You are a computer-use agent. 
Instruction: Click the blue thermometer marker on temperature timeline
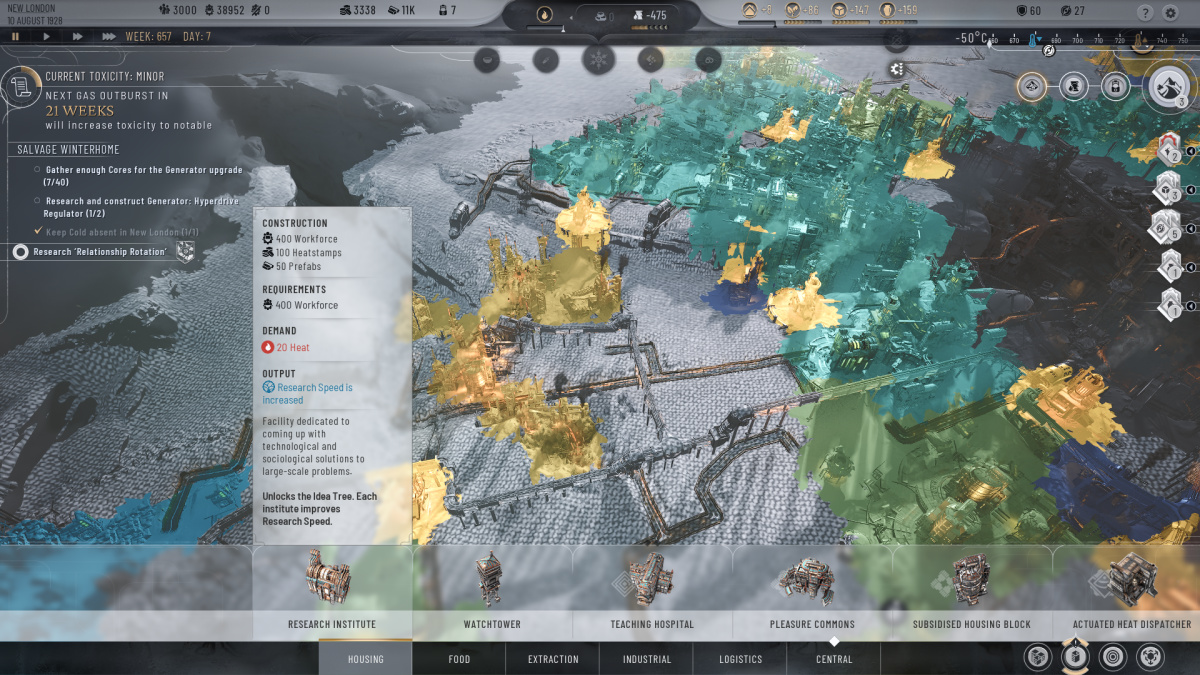tap(1032, 39)
